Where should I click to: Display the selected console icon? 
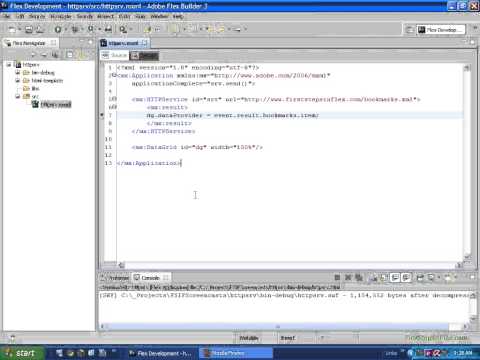(432, 277)
